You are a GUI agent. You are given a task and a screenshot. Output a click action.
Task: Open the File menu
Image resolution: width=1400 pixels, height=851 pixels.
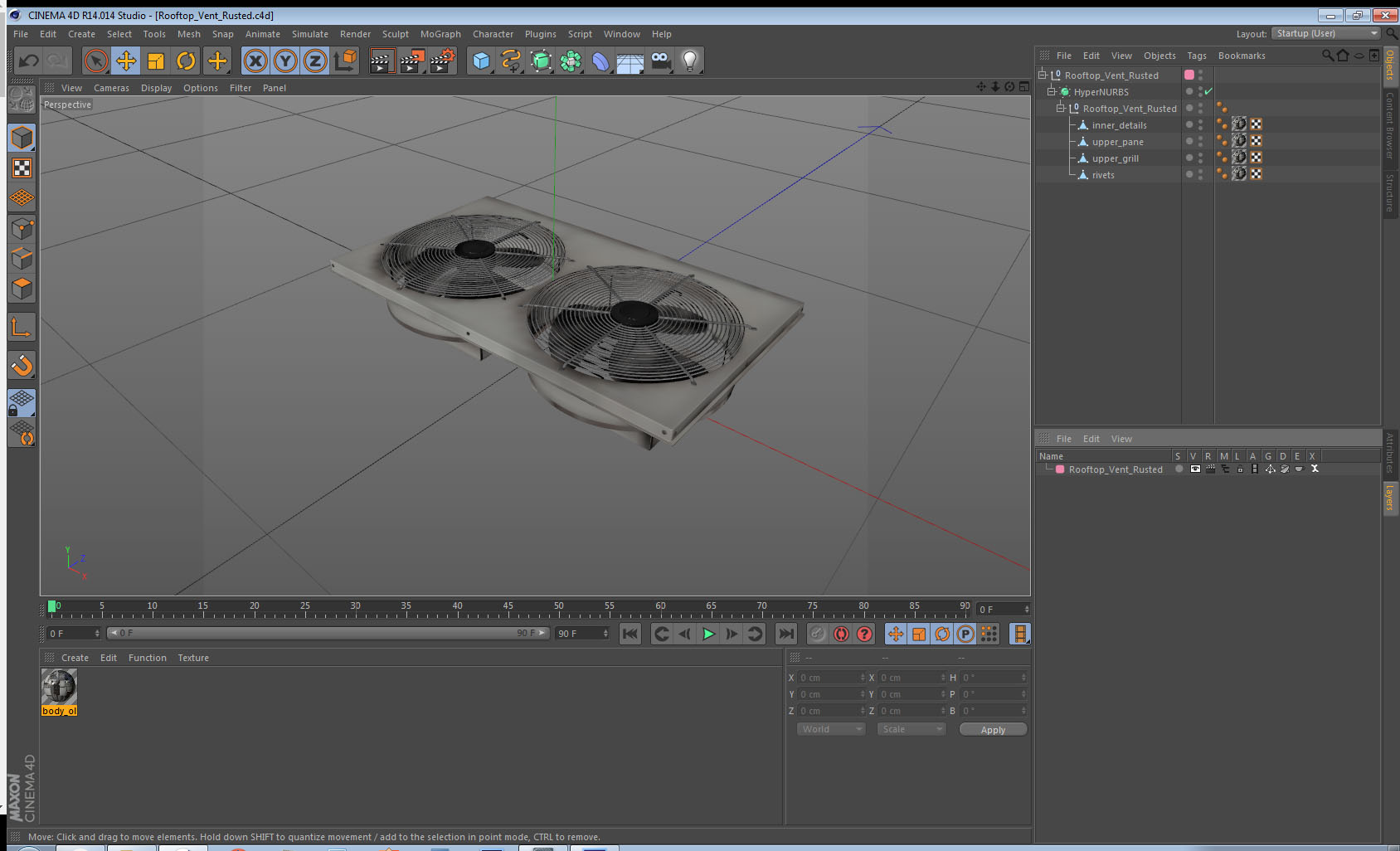(21, 34)
